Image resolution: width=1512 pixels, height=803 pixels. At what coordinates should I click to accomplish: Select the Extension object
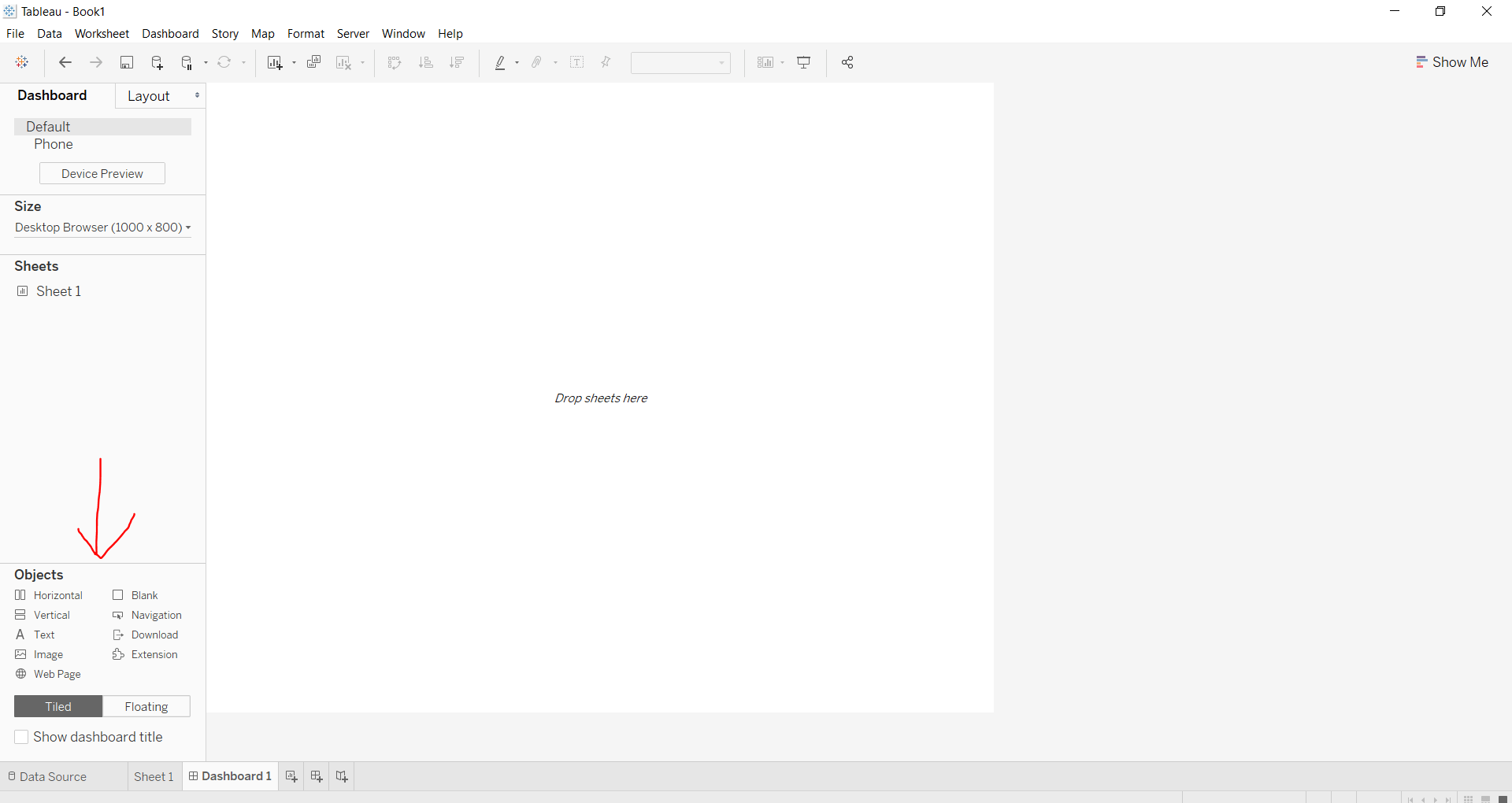(146, 654)
